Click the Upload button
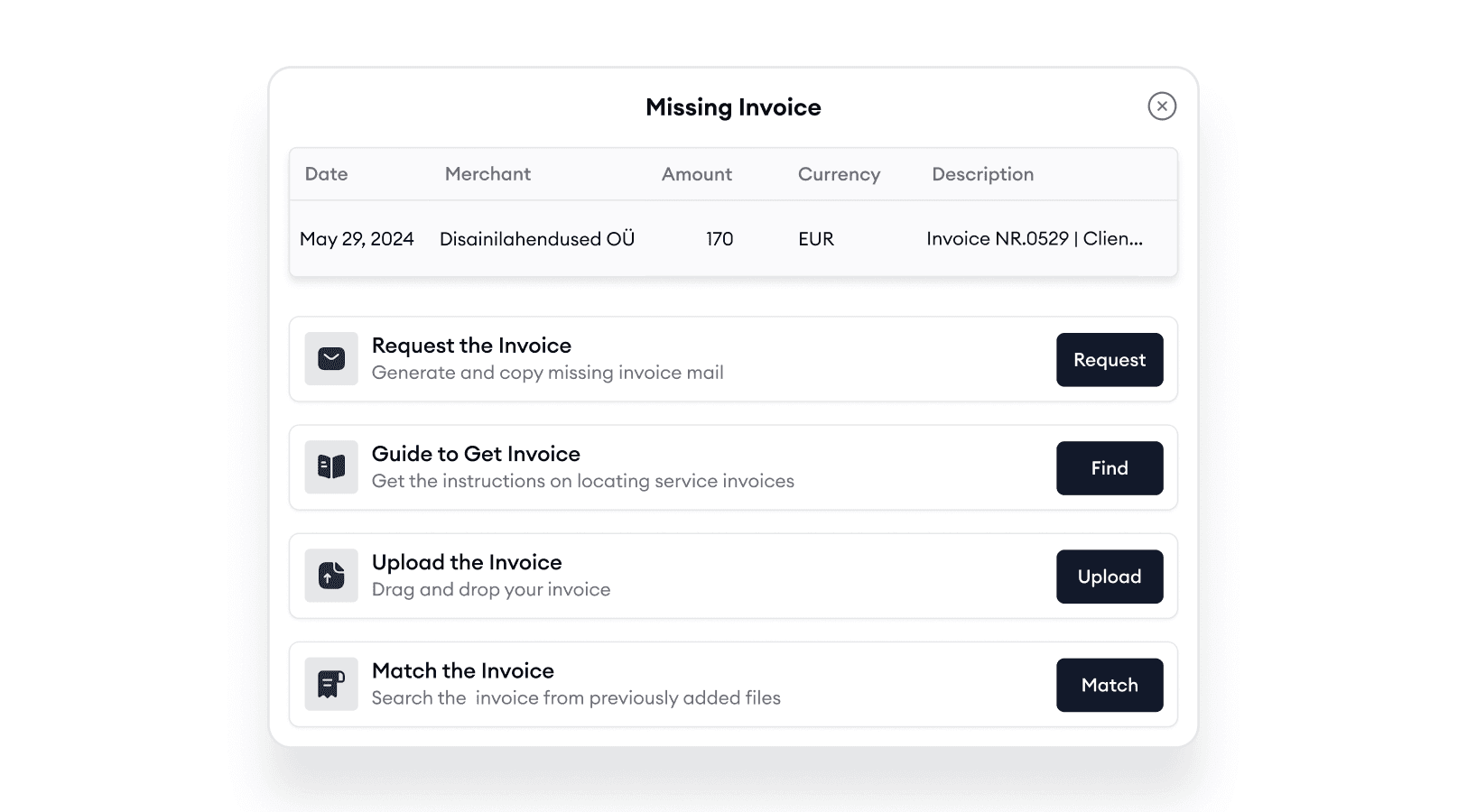This screenshot has height=812, width=1467. click(1110, 577)
